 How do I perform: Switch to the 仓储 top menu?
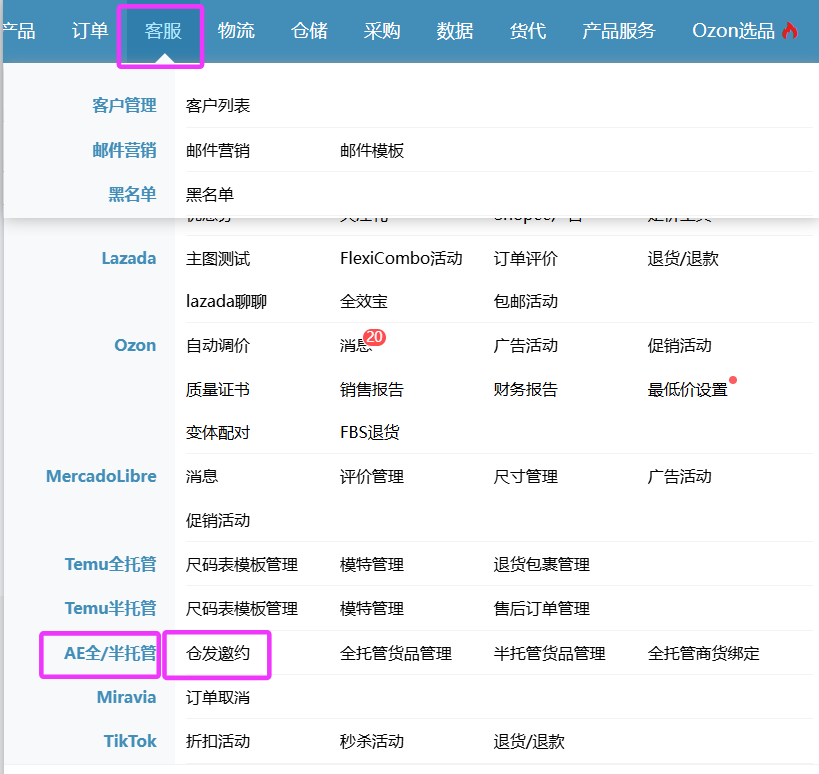tap(309, 31)
